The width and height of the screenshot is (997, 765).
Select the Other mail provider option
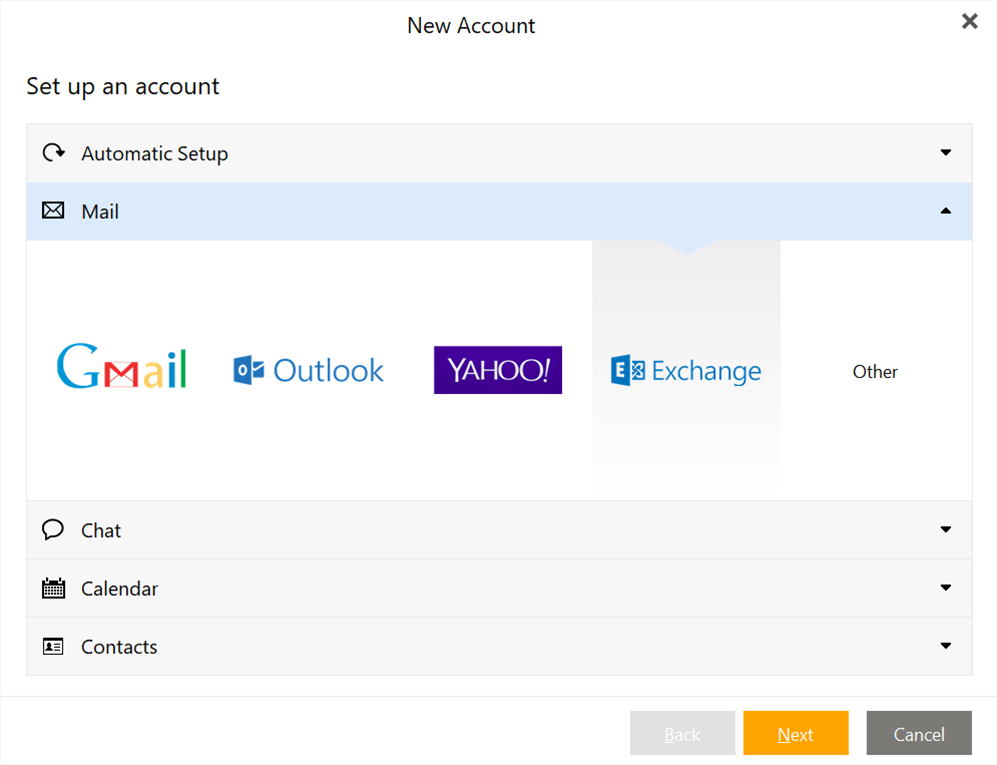875,371
